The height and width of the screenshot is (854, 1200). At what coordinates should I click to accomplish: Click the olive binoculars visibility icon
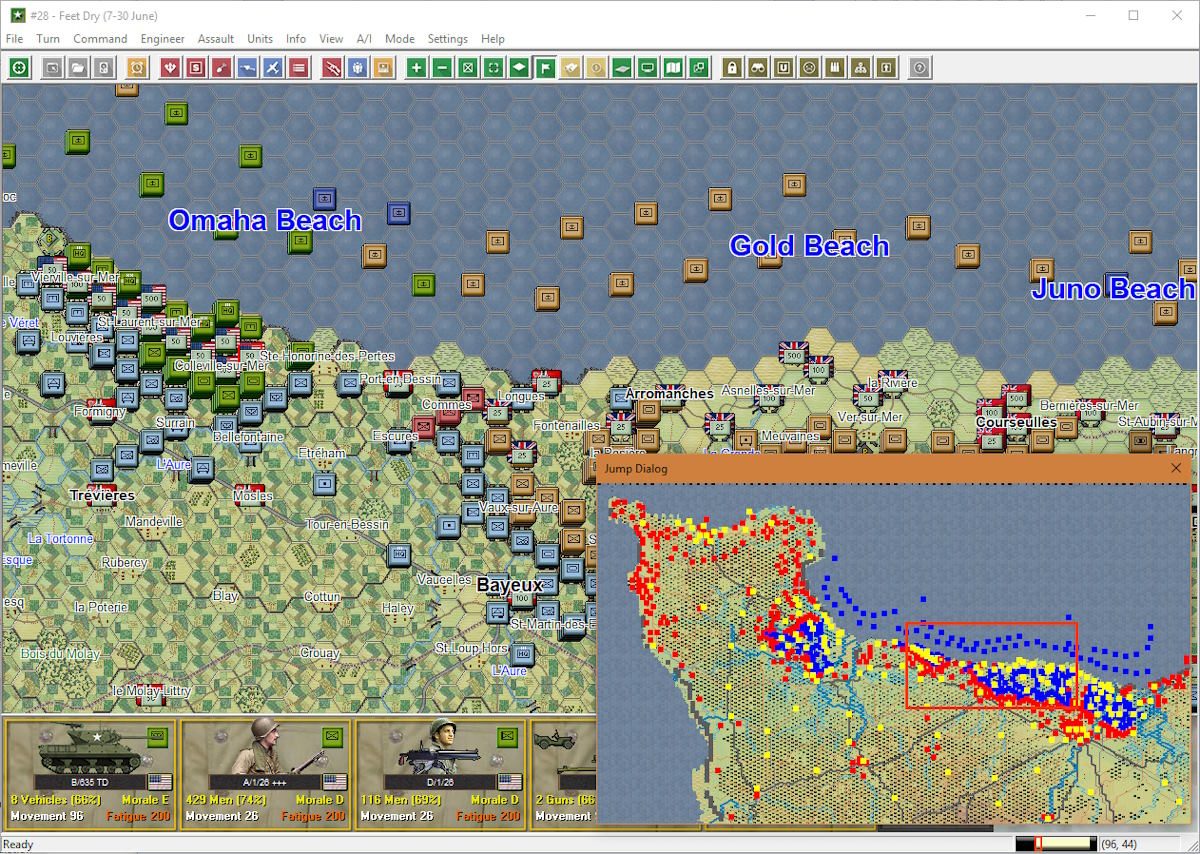point(758,68)
